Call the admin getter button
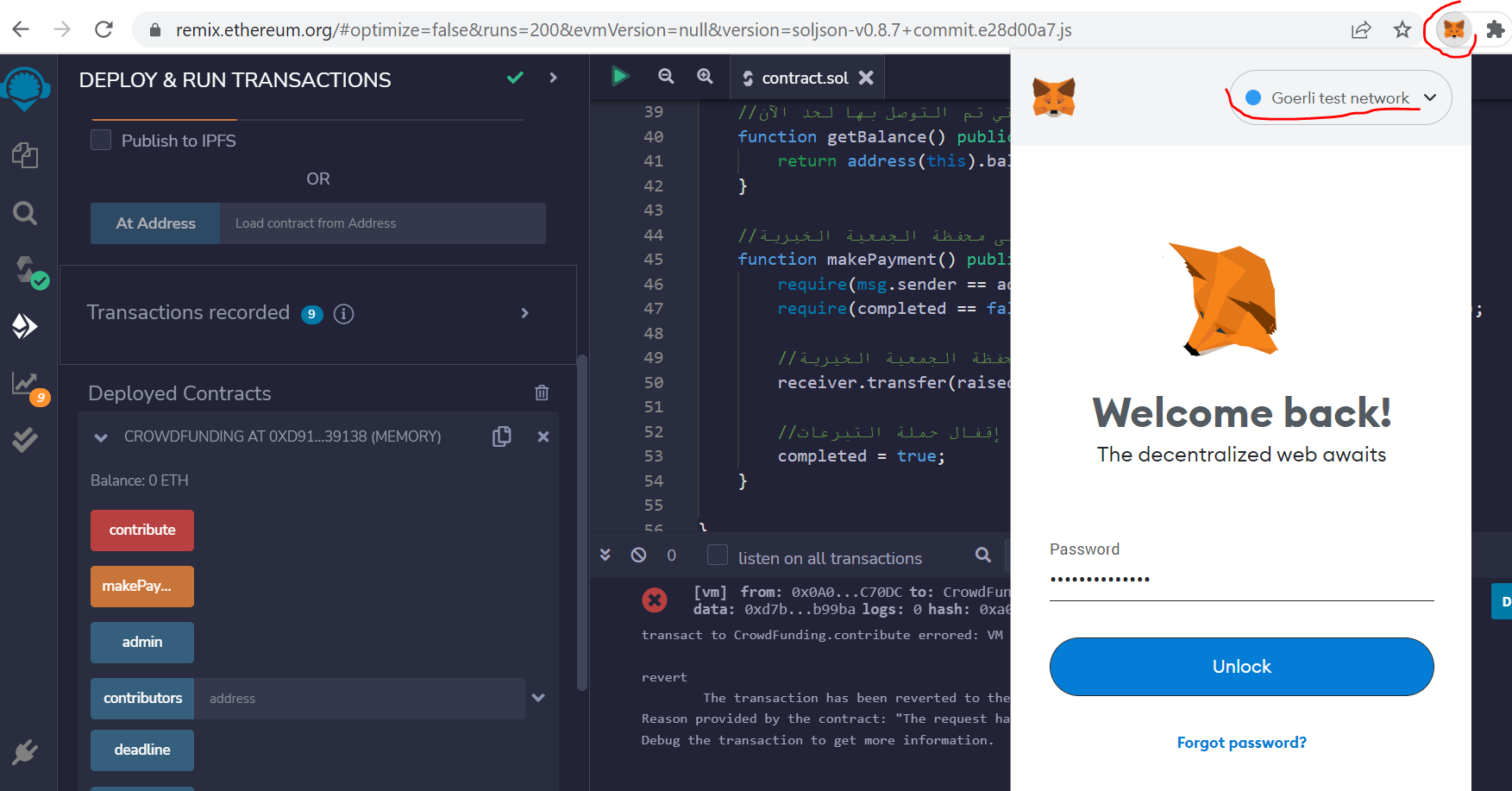This screenshot has width=1512, height=791. (x=142, y=643)
